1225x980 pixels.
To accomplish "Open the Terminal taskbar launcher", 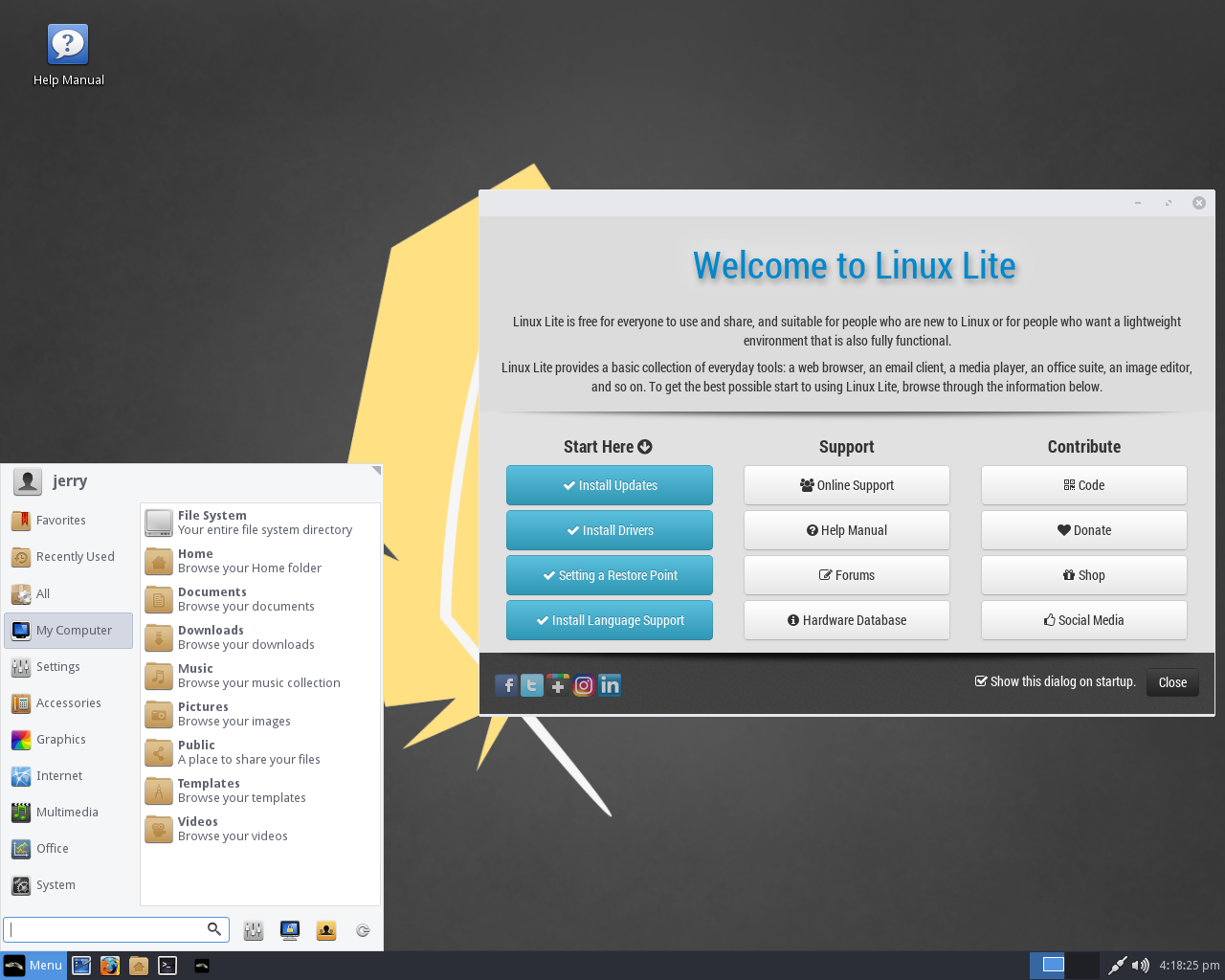I will coord(167,966).
